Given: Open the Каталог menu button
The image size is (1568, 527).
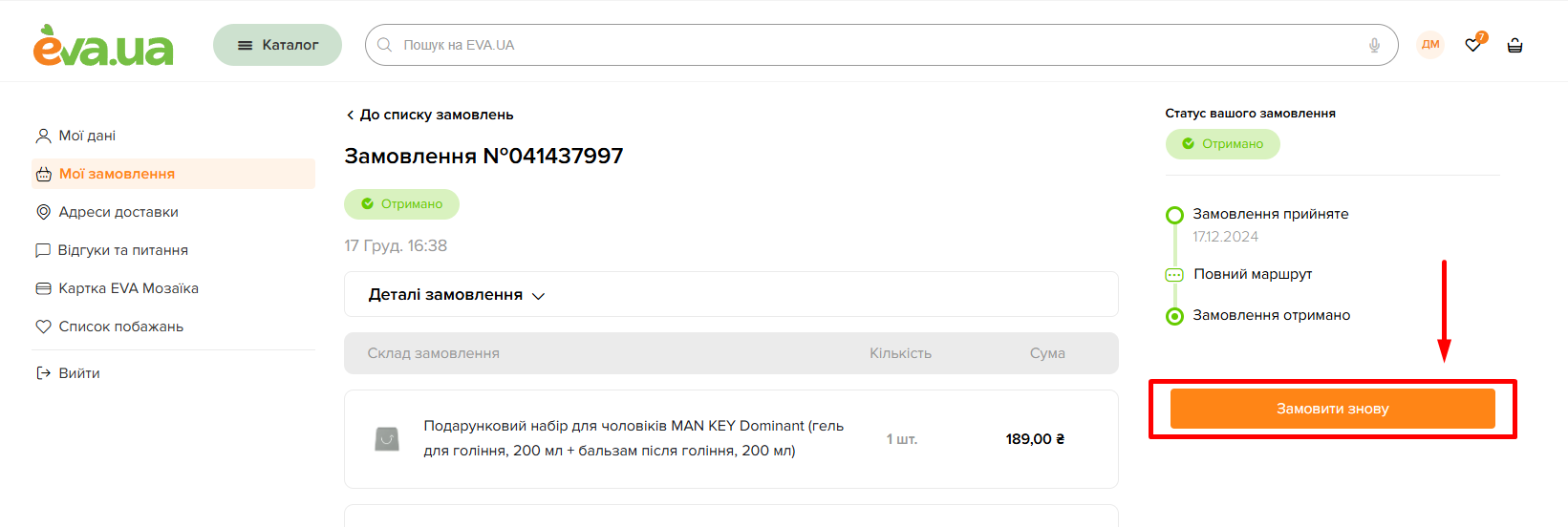Looking at the screenshot, I should pyautogui.click(x=277, y=45).
